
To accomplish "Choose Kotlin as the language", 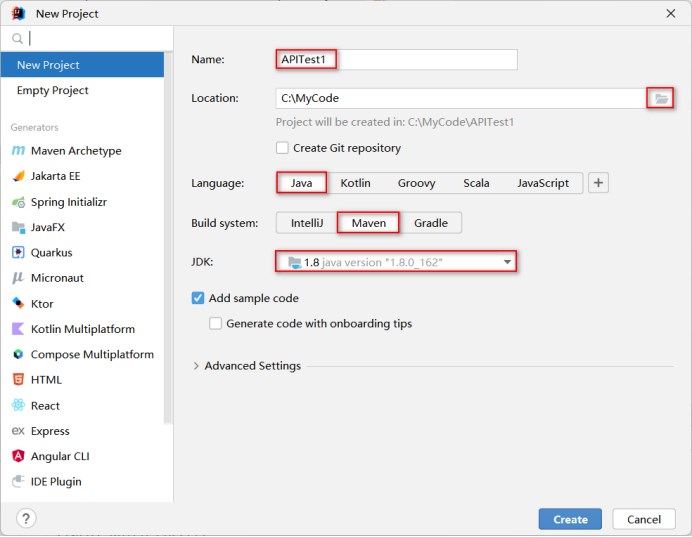I will tap(355, 183).
